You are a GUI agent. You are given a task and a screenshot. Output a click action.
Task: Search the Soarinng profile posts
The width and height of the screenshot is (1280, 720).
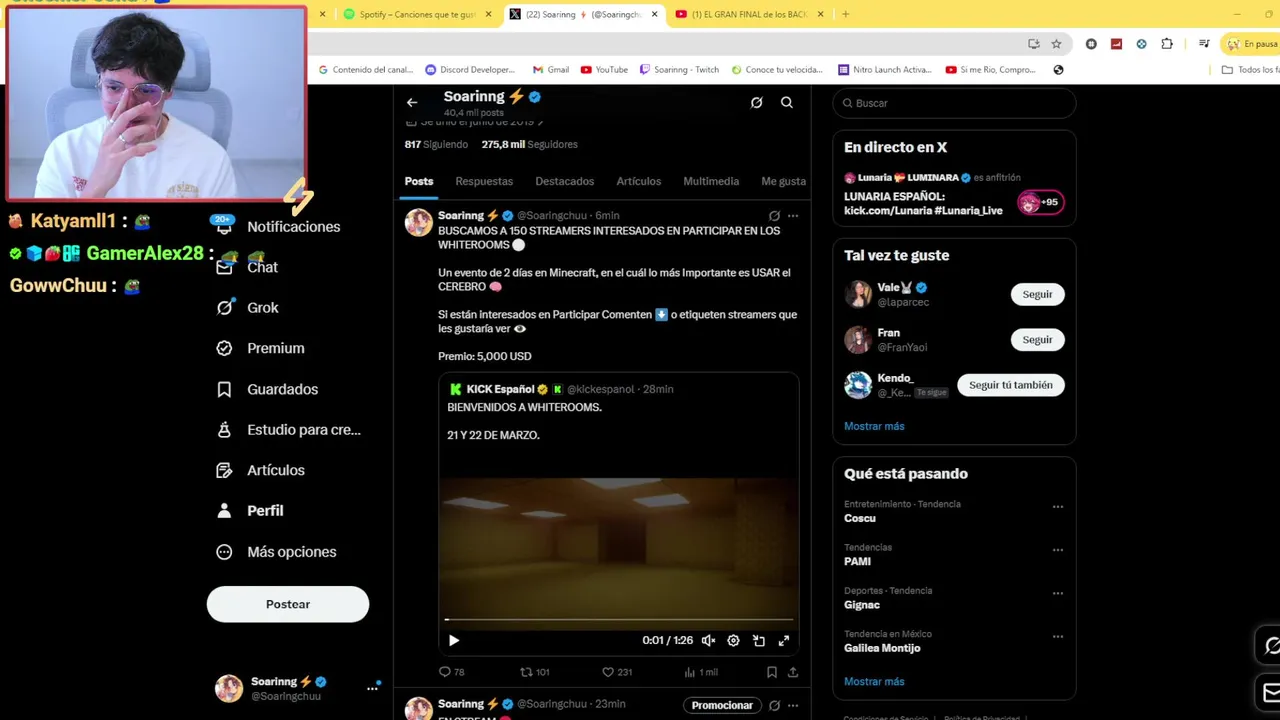pyautogui.click(x=787, y=102)
